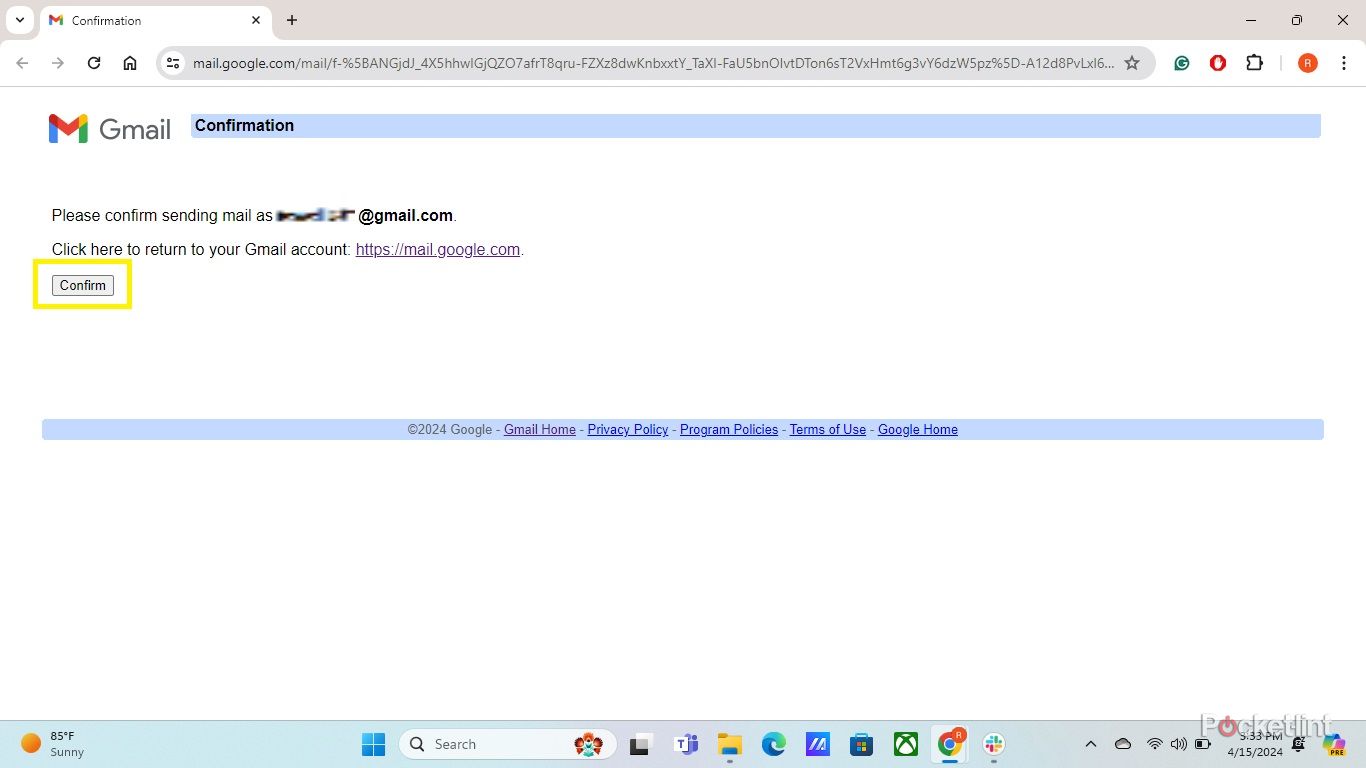The width and height of the screenshot is (1366, 768).
Task: Open the mail.google.com return link
Action: click(x=437, y=250)
